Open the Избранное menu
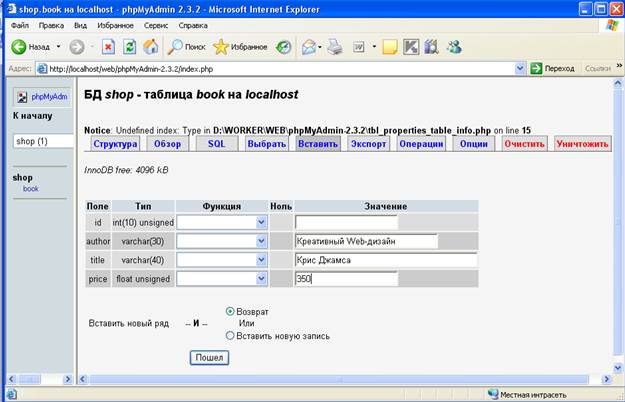The height and width of the screenshot is (402, 625). (x=115, y=25)
